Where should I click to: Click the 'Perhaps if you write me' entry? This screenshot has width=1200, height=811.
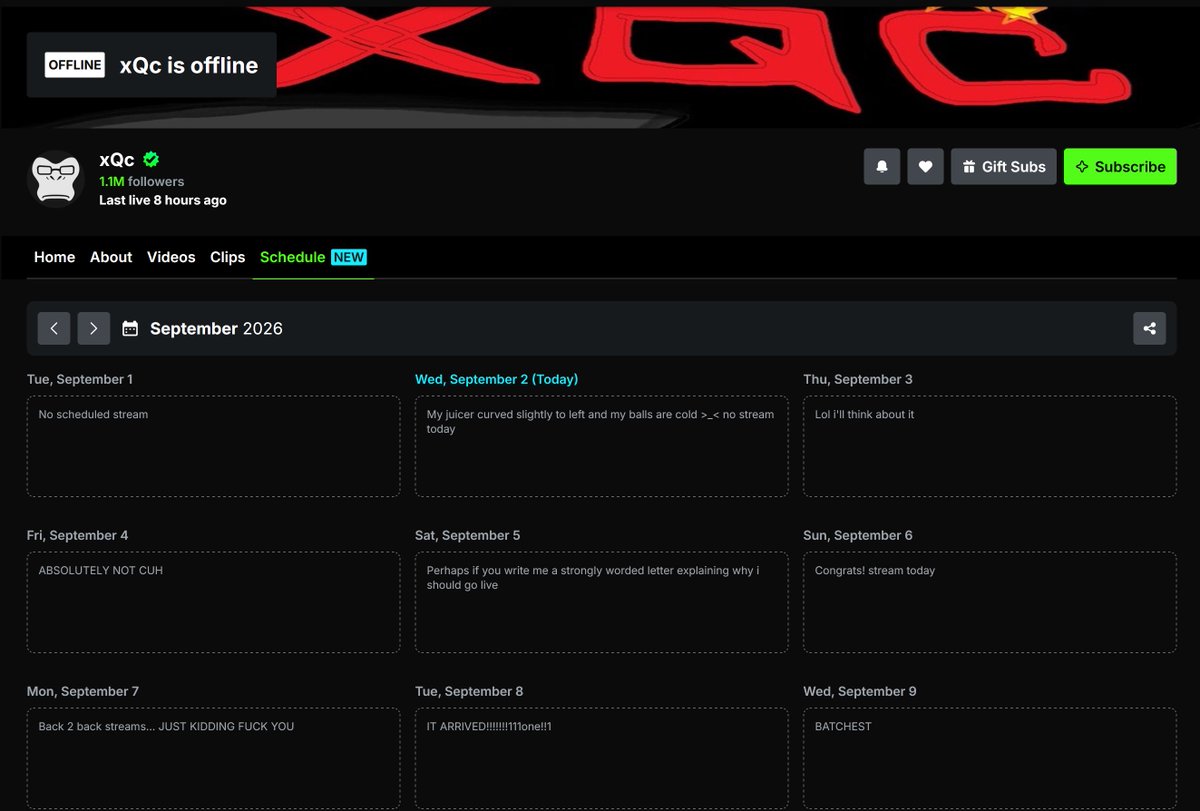601,602
